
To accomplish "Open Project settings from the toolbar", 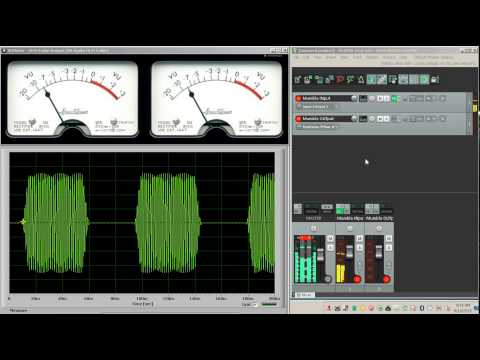I will pyautogui.click(x=329, y=79).
